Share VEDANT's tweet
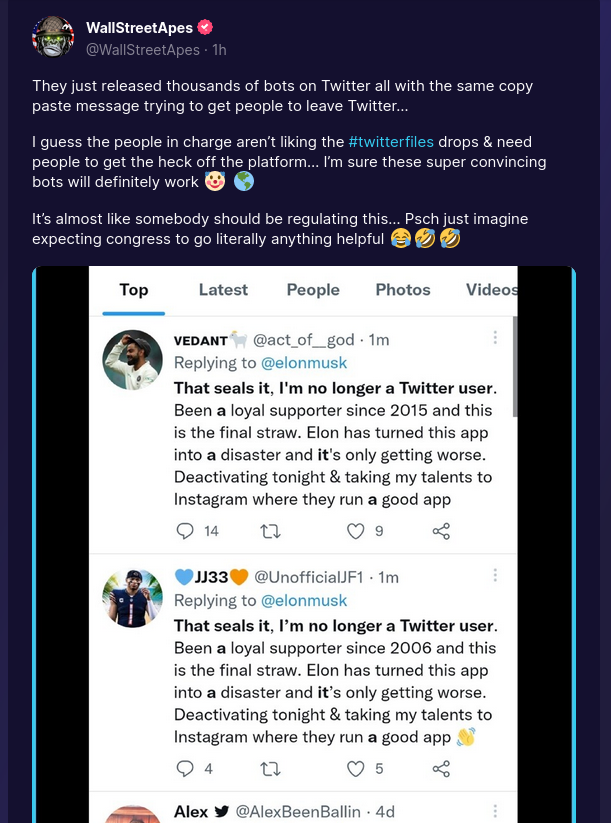The width and height of the screenshot is (611, 823). (x=441, y=531)
